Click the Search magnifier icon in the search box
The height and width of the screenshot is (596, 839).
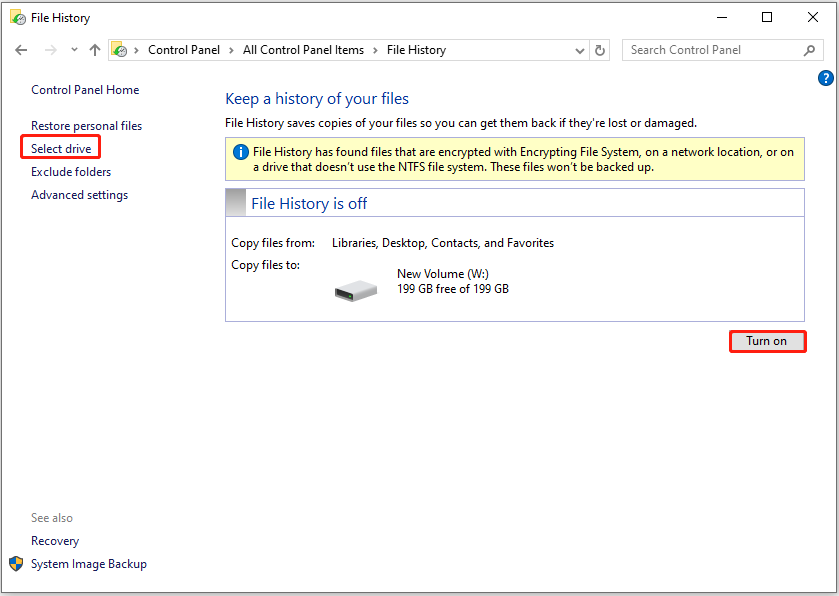tap(810, 49)
